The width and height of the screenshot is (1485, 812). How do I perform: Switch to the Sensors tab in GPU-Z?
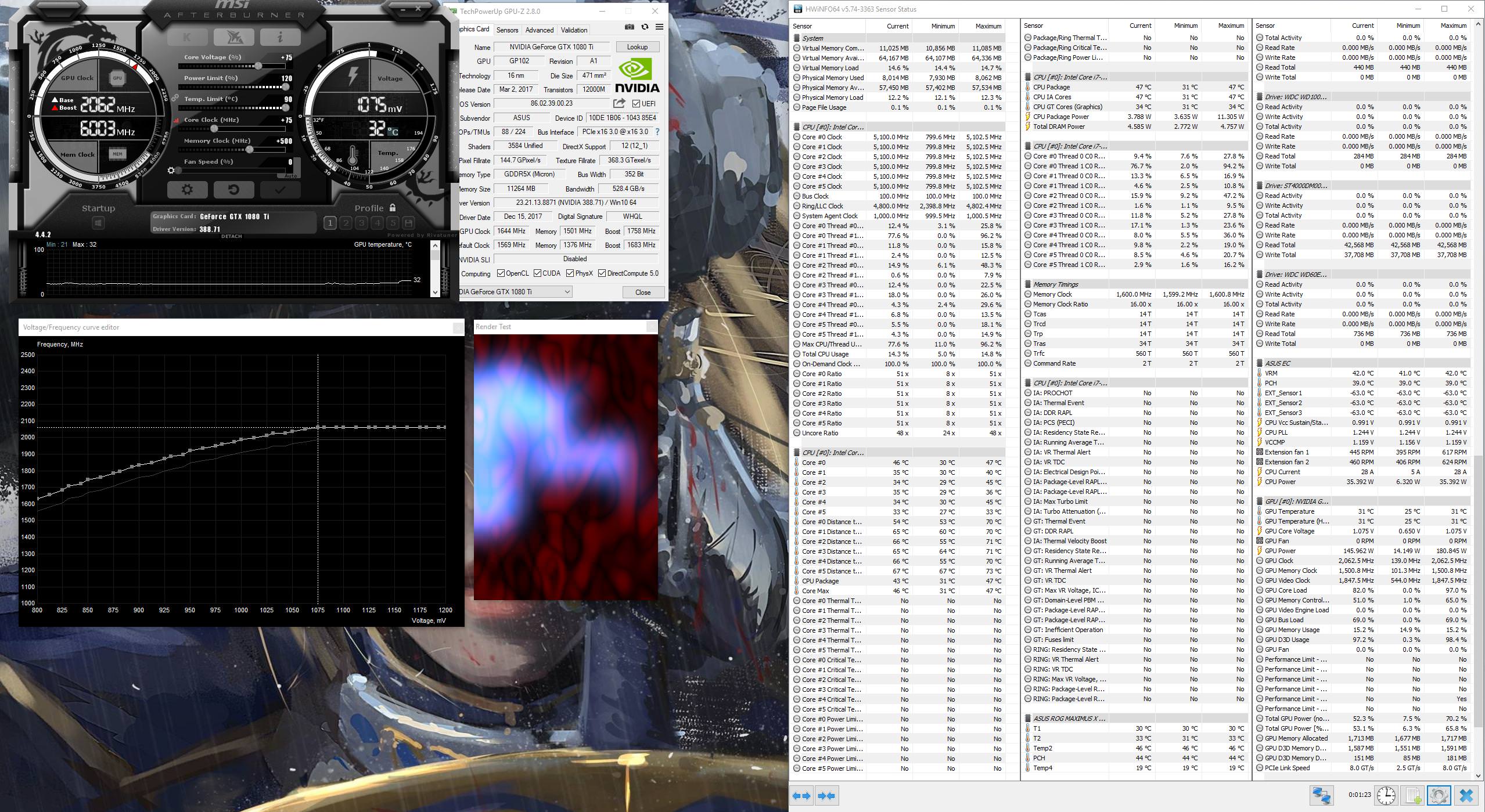click(507, 30)
